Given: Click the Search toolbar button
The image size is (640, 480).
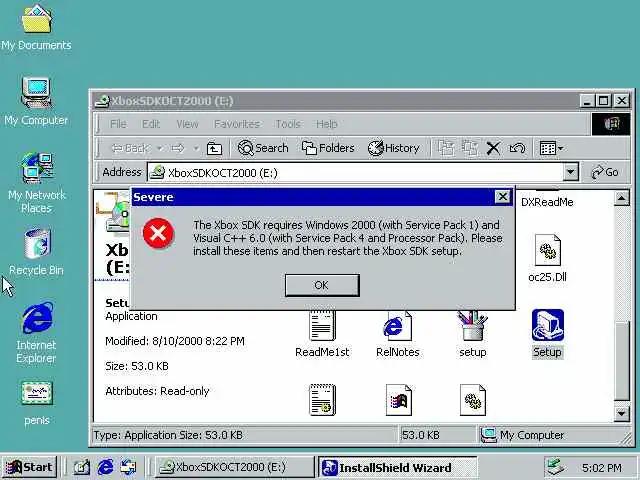Looking at the screenshot, I should tap(263, 148).
